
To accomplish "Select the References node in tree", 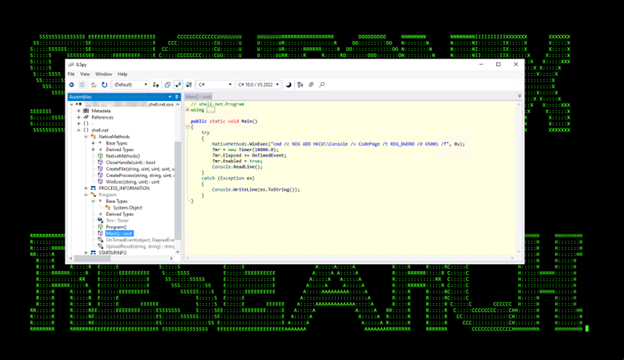I will [x=102, y=117].
